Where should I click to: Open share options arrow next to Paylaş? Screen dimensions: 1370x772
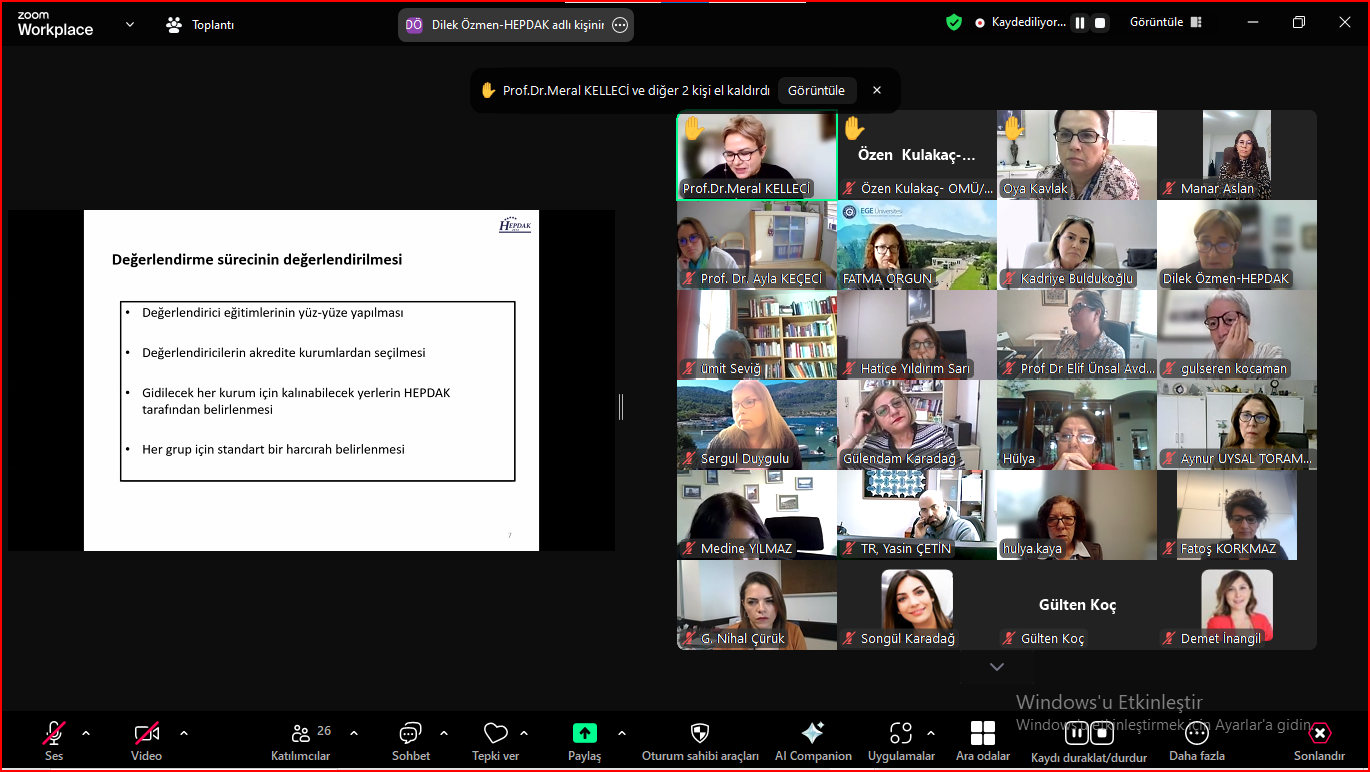[x=622, y=733]
